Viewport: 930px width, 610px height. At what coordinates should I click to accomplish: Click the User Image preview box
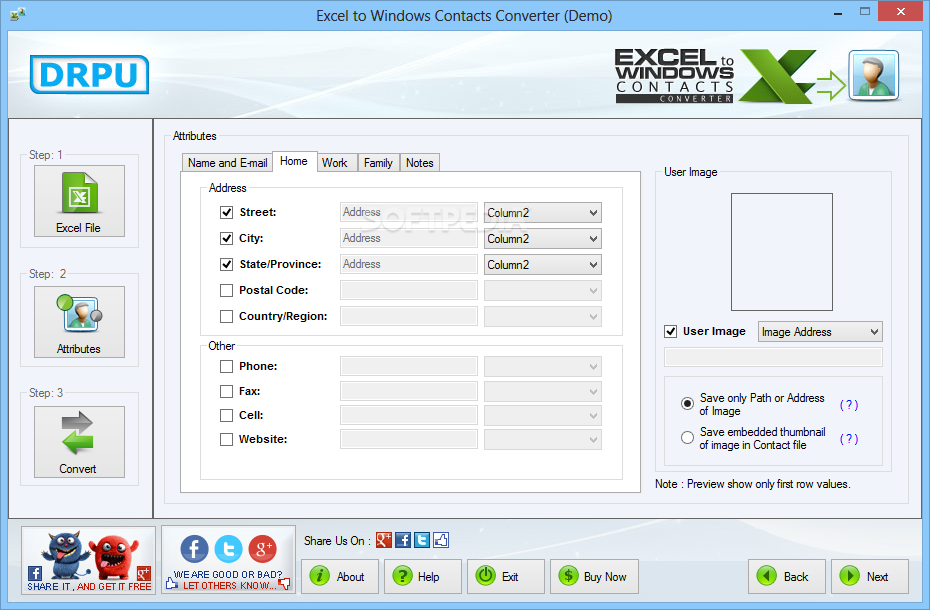782,252
